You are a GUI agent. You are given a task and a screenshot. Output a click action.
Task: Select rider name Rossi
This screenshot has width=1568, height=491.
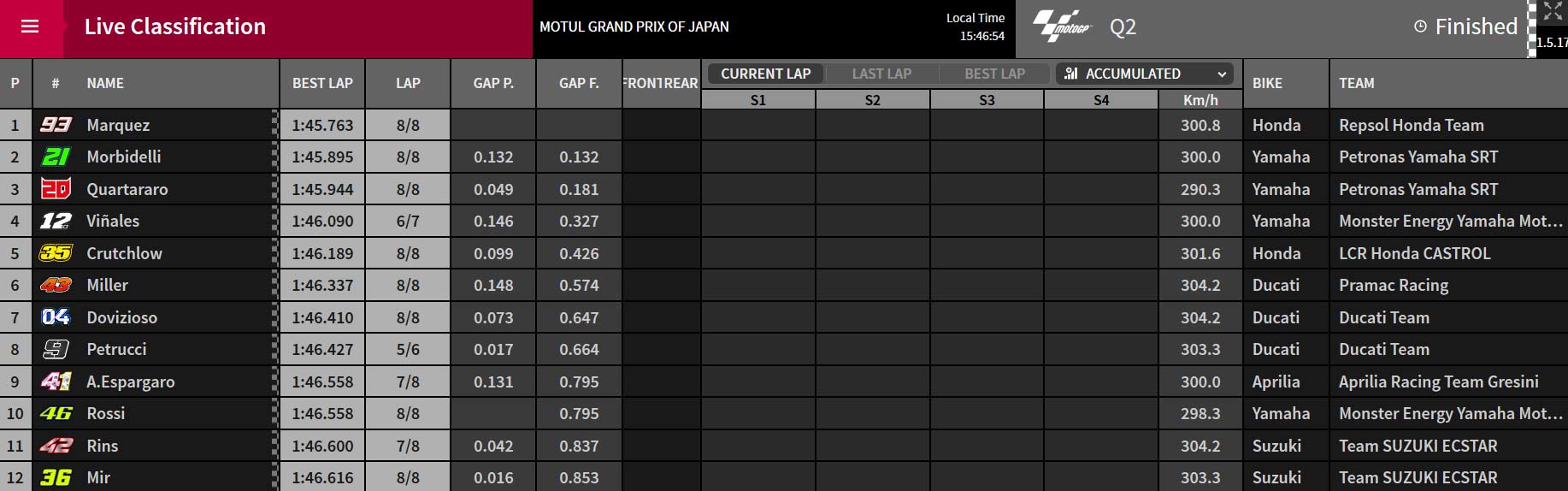click(x=105, y=413)
